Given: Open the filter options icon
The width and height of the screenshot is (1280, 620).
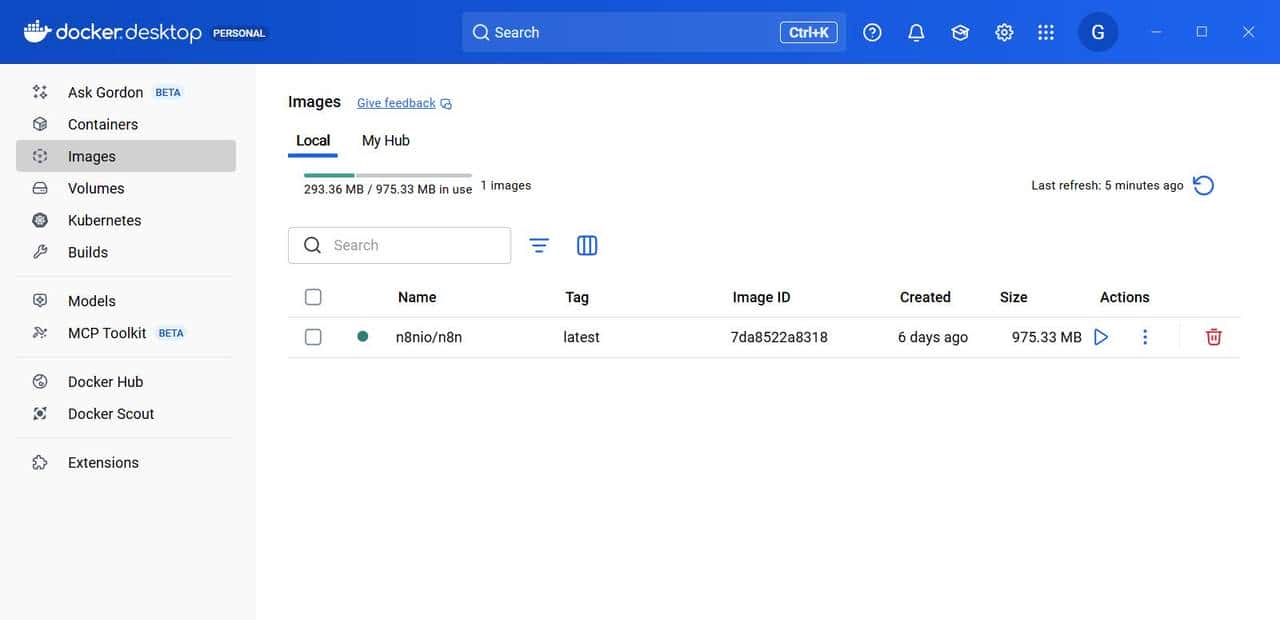Looking at the screenshot, I should [539, 245].
